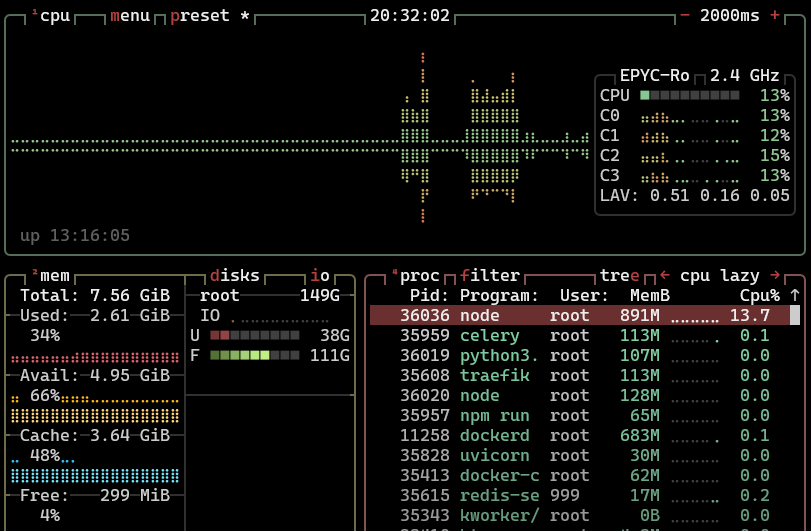Select the celery process row
Screen dimensions: 811x531
580,336
